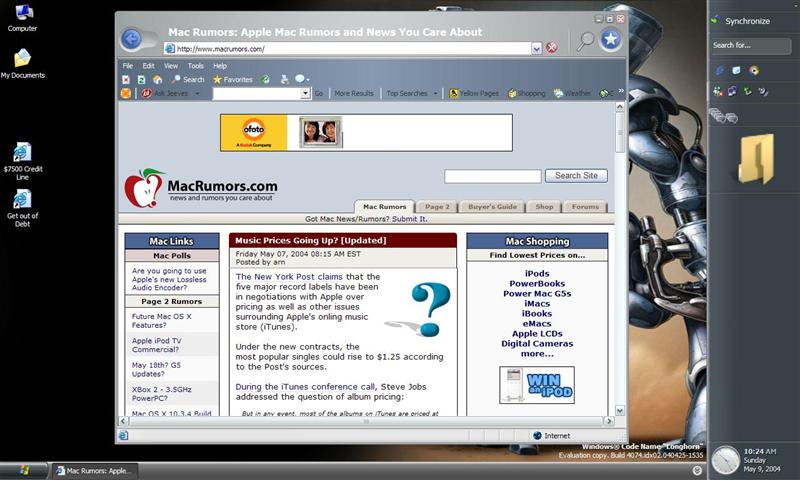Click the History toolbar icon
Viewport: 800px width, 480px height.
coord(265,80)
